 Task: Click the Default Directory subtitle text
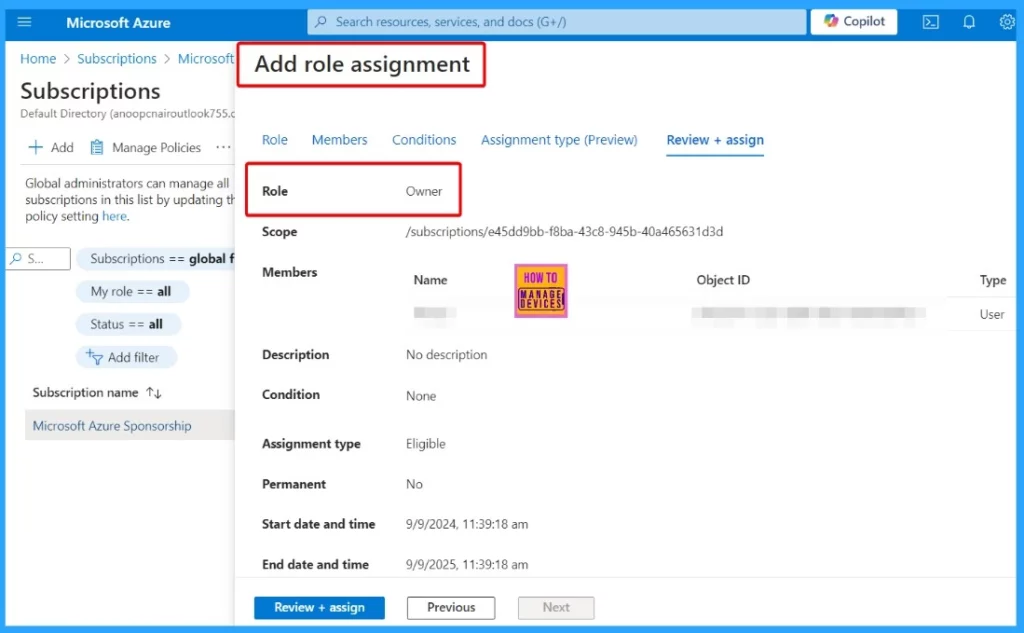click(x=127, y=114)
